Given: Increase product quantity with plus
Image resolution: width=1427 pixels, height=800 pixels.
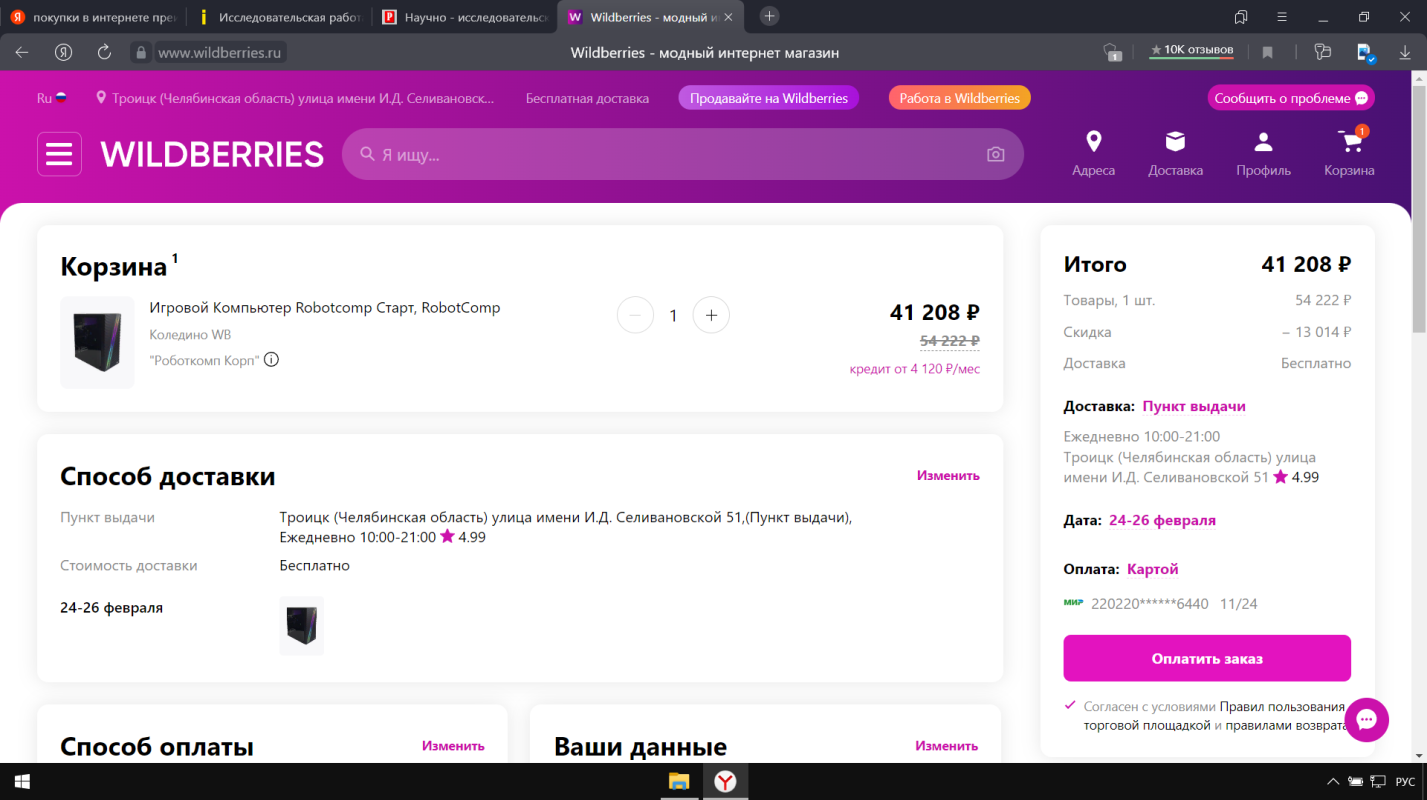Looking at the screenshot, I should tap(711, 315).
